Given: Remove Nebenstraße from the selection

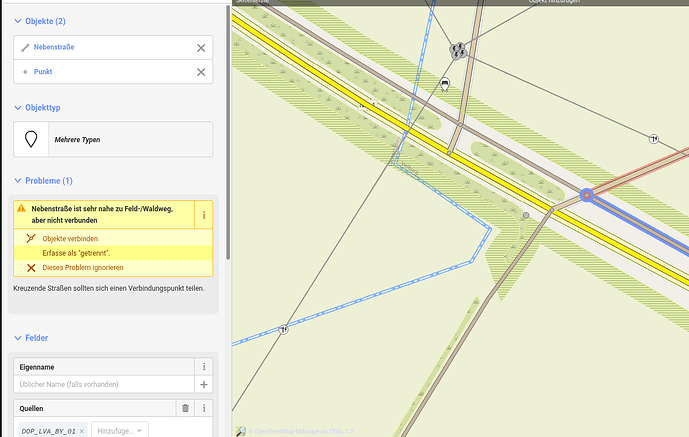Looking at the screenshot, I should [x=201, y=47].
